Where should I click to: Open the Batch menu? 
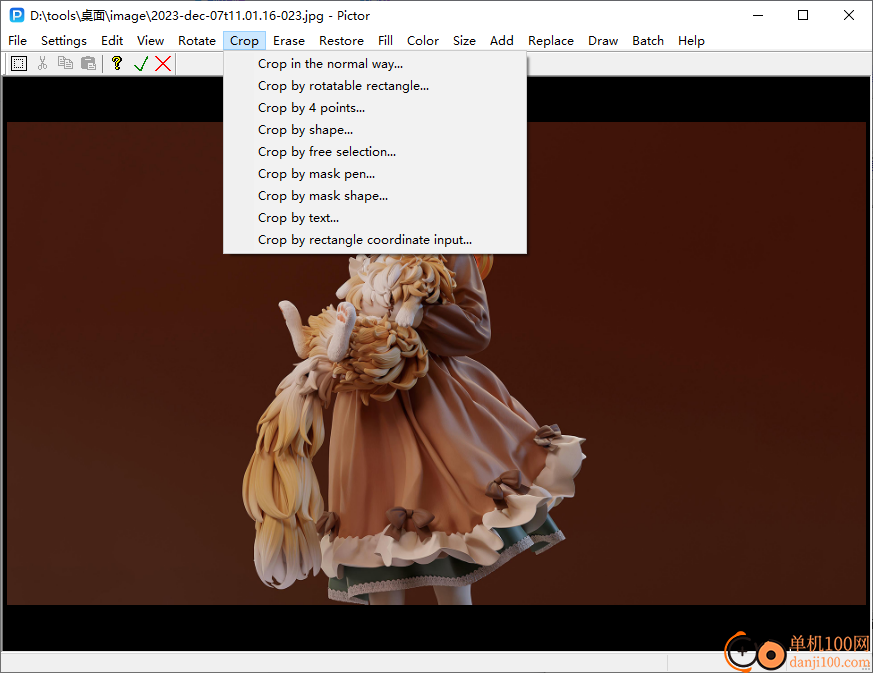click(x=648, y=41)
